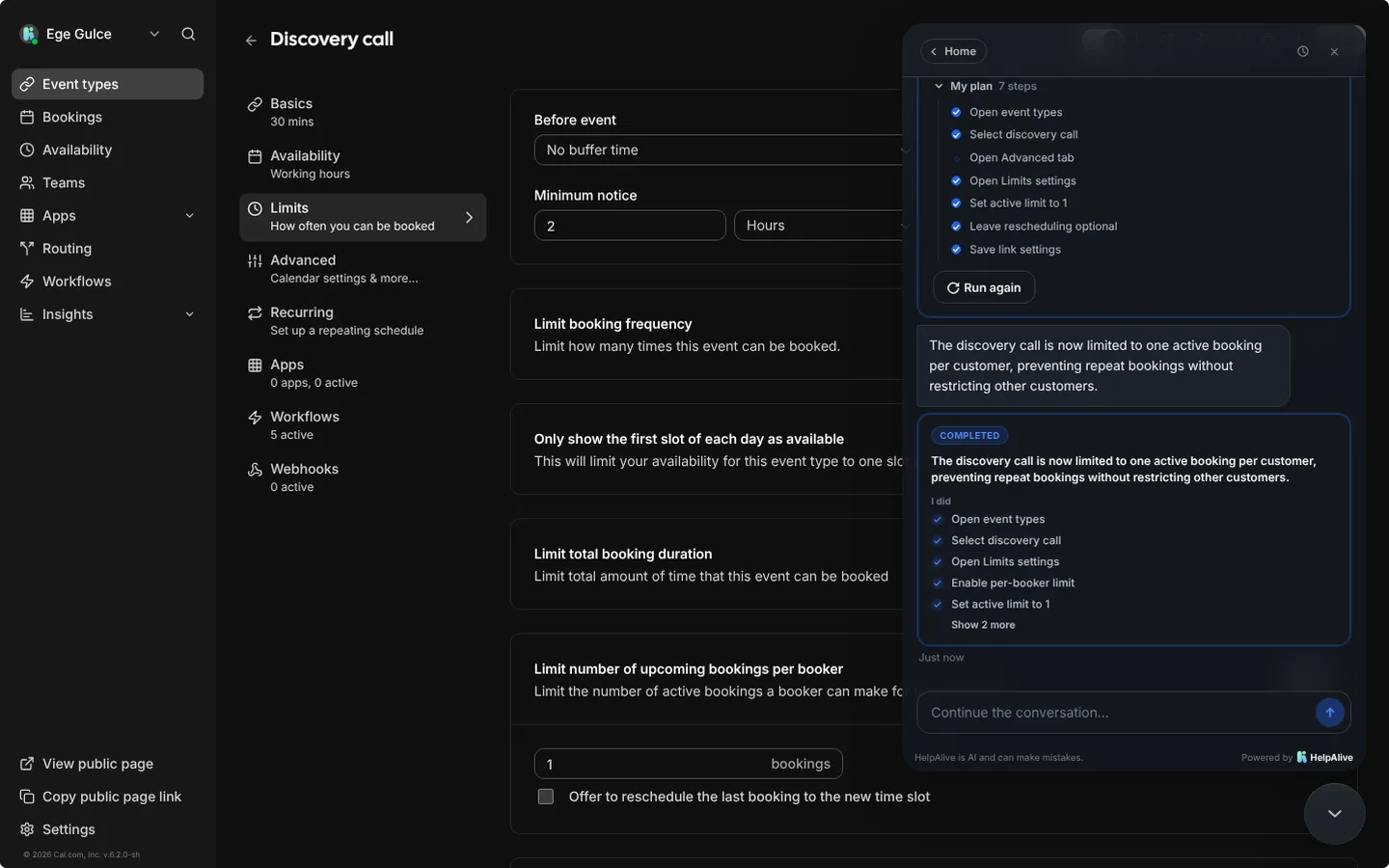Click the Webhooks tab icon
The image size is (1389, 868).
tap(255, 470)
